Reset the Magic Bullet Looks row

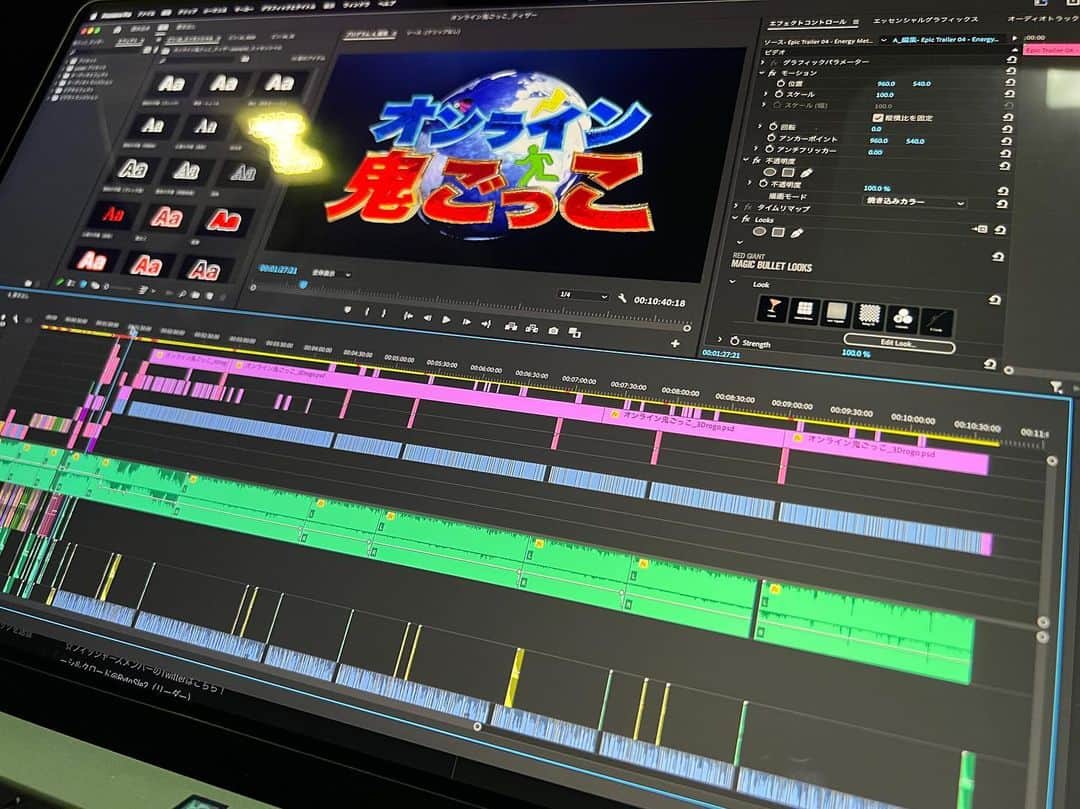[997, 257]
